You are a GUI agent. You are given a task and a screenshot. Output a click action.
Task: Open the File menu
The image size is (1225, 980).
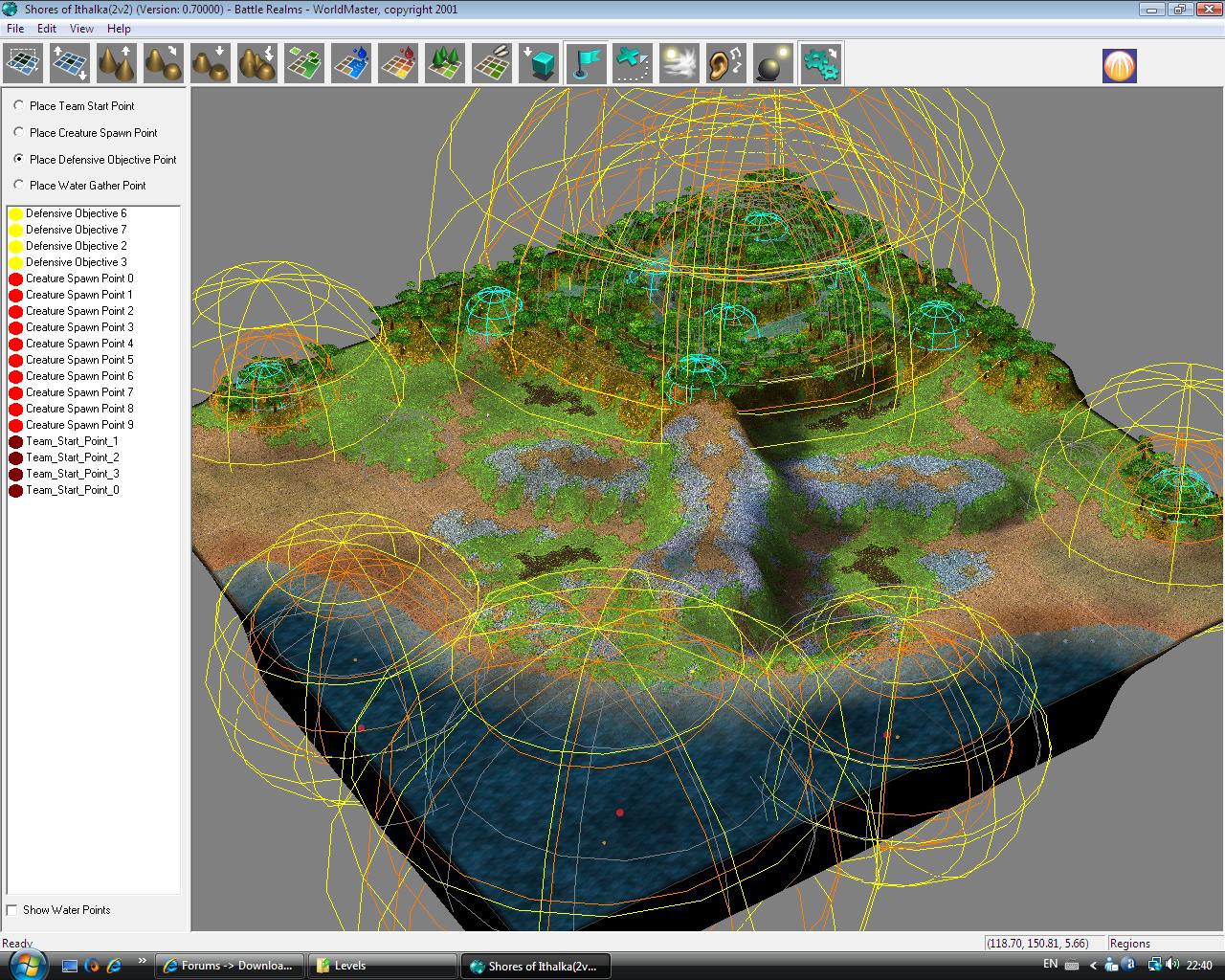point(14,29)
